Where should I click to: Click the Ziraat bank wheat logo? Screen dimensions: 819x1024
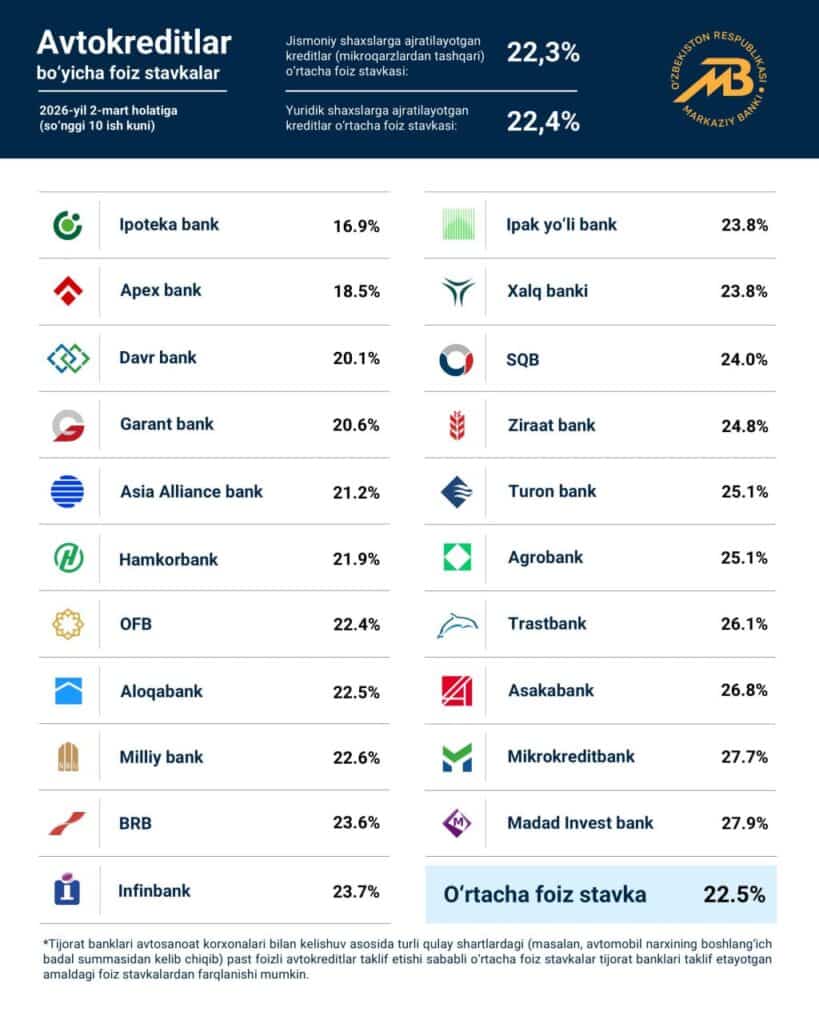click(457, 425)
